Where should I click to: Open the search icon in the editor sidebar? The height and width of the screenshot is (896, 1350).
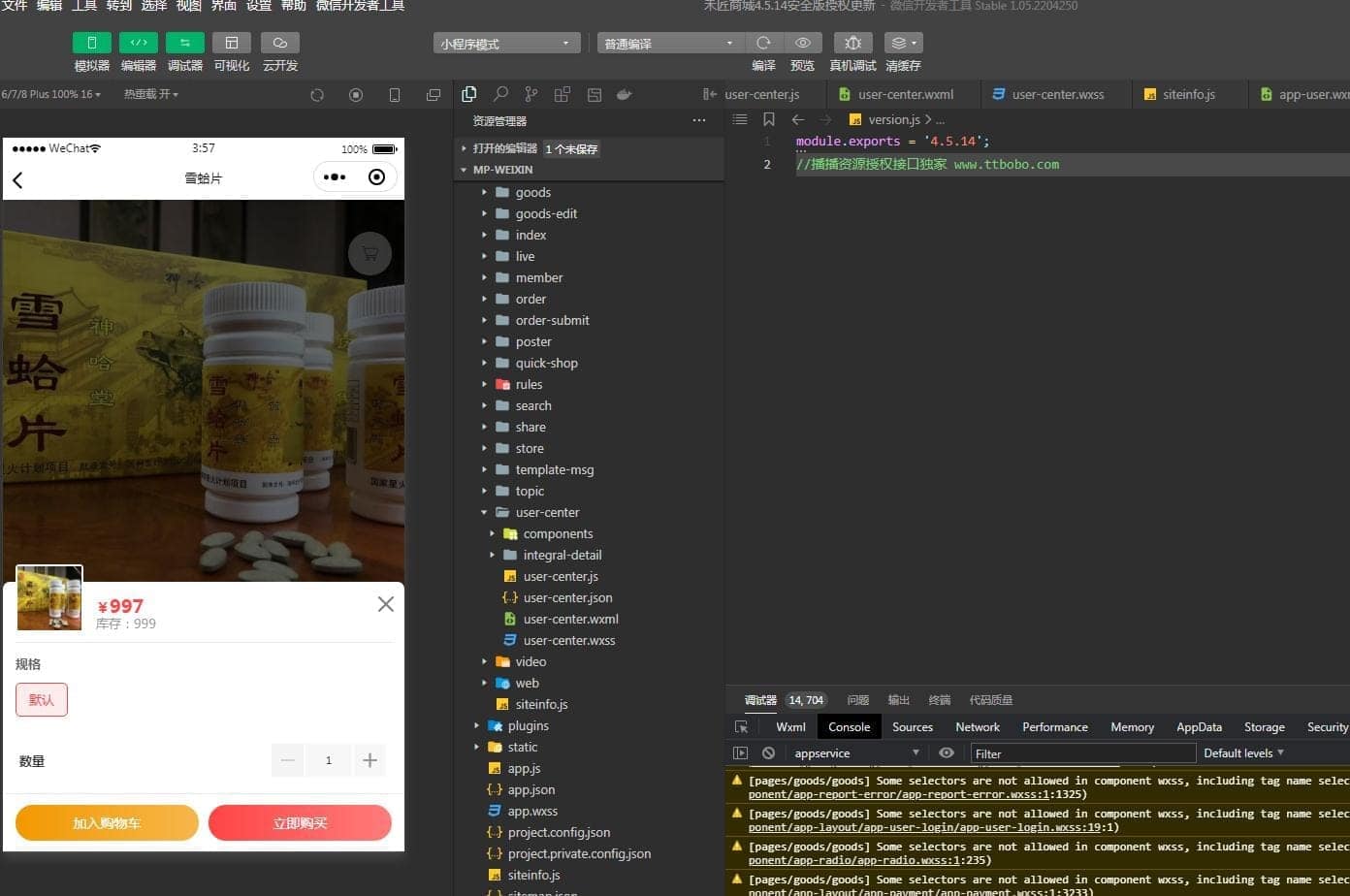tap(500, 94)
